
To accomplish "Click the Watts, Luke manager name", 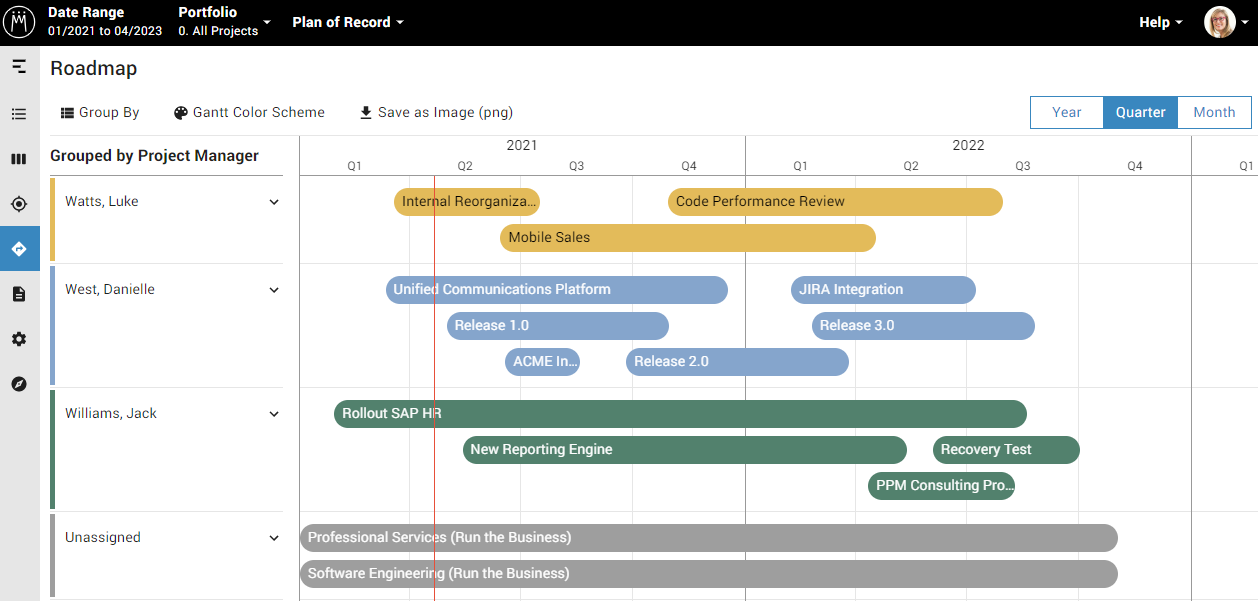I will [x=102, y=202].
